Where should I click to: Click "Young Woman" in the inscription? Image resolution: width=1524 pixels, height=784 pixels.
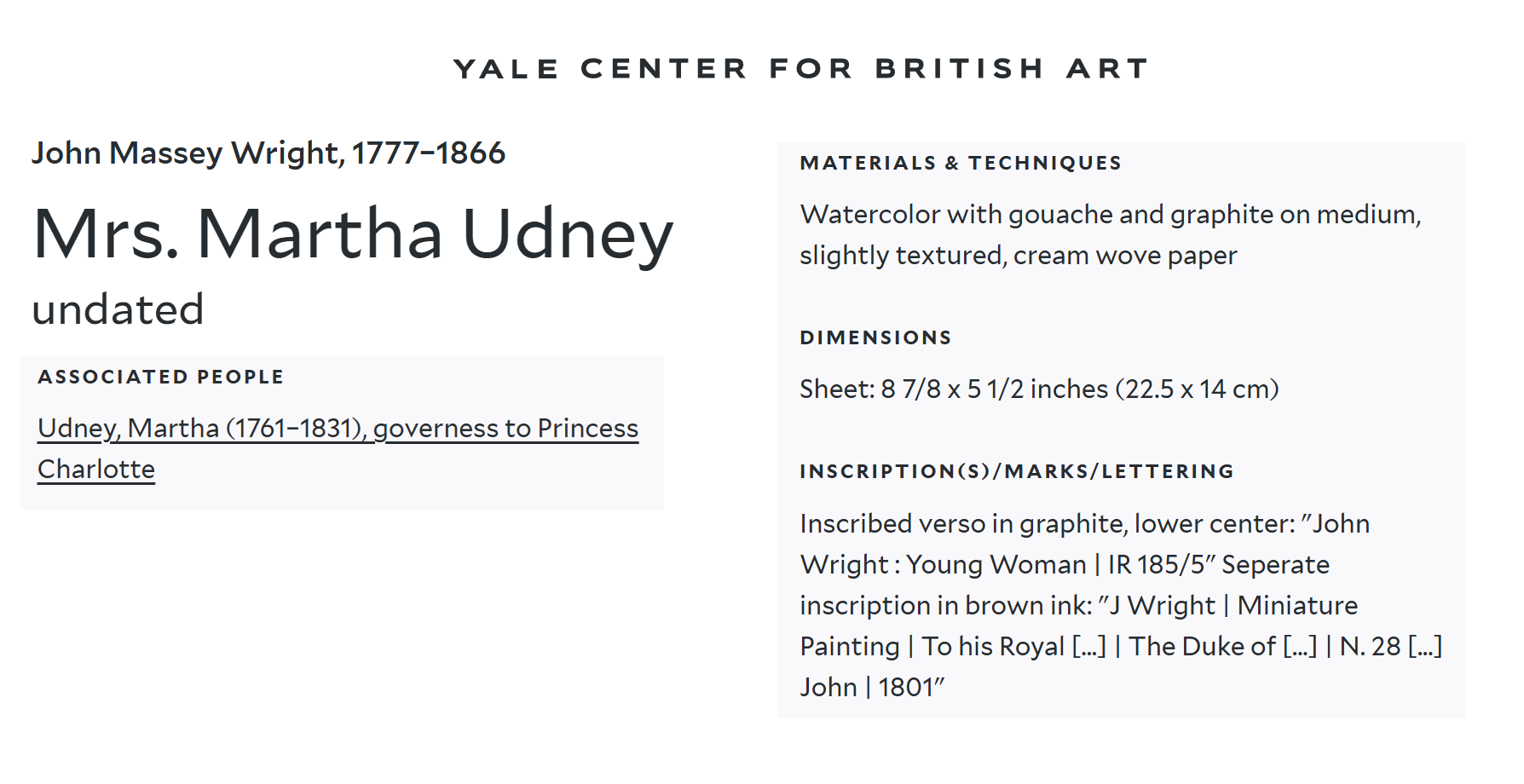[x=996, y=564]
